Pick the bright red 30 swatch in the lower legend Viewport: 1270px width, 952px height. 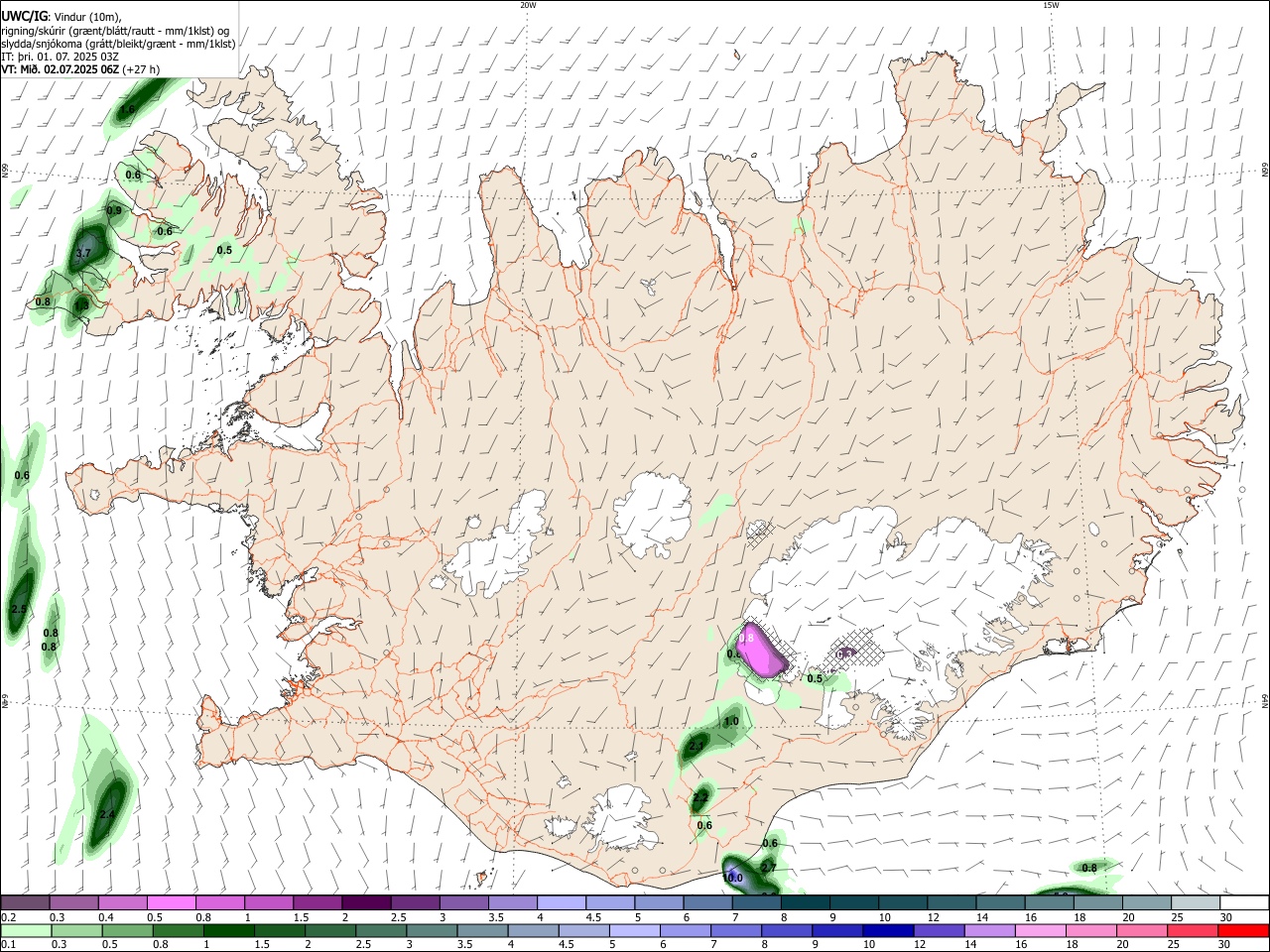(x=1242, y=930)
